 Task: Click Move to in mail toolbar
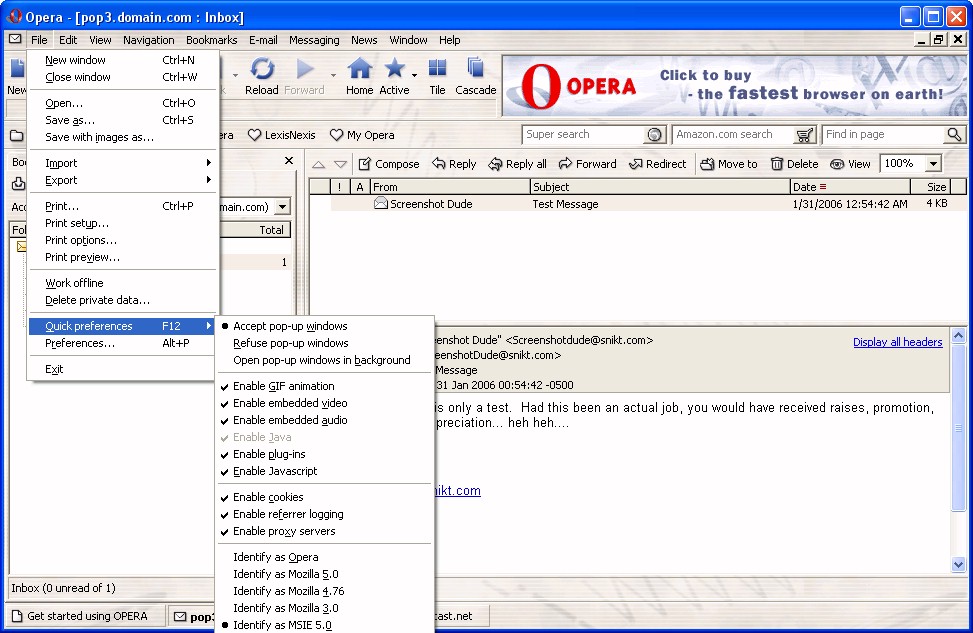click(x=729, y=164)
